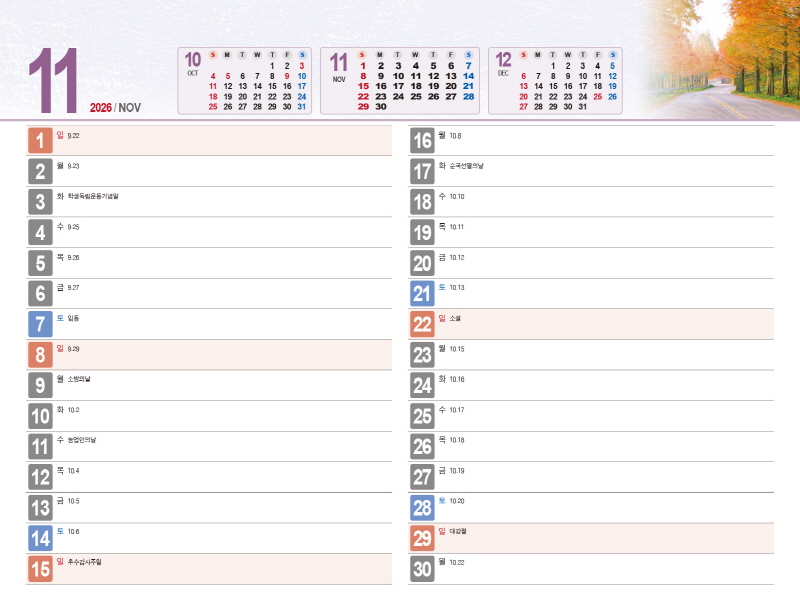Screen dimensions: 800x604
Task: Click the large purple 11 month number
Action: coord(54,82)
